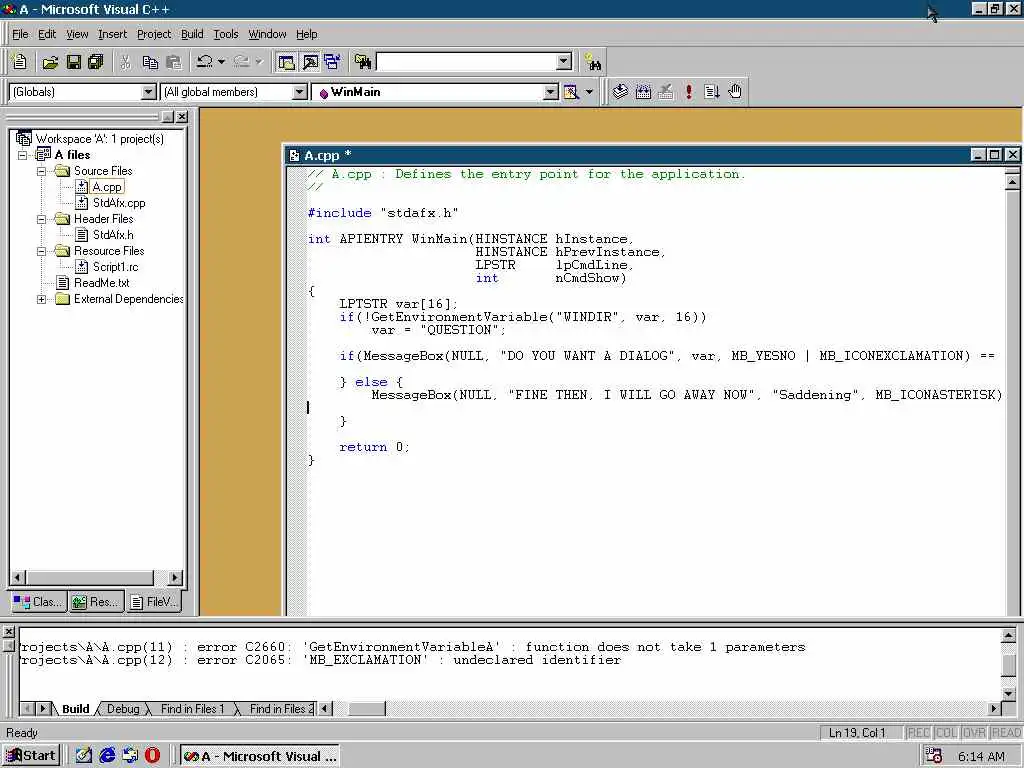Click the error C2660 line in output

(x=413, y=647)
